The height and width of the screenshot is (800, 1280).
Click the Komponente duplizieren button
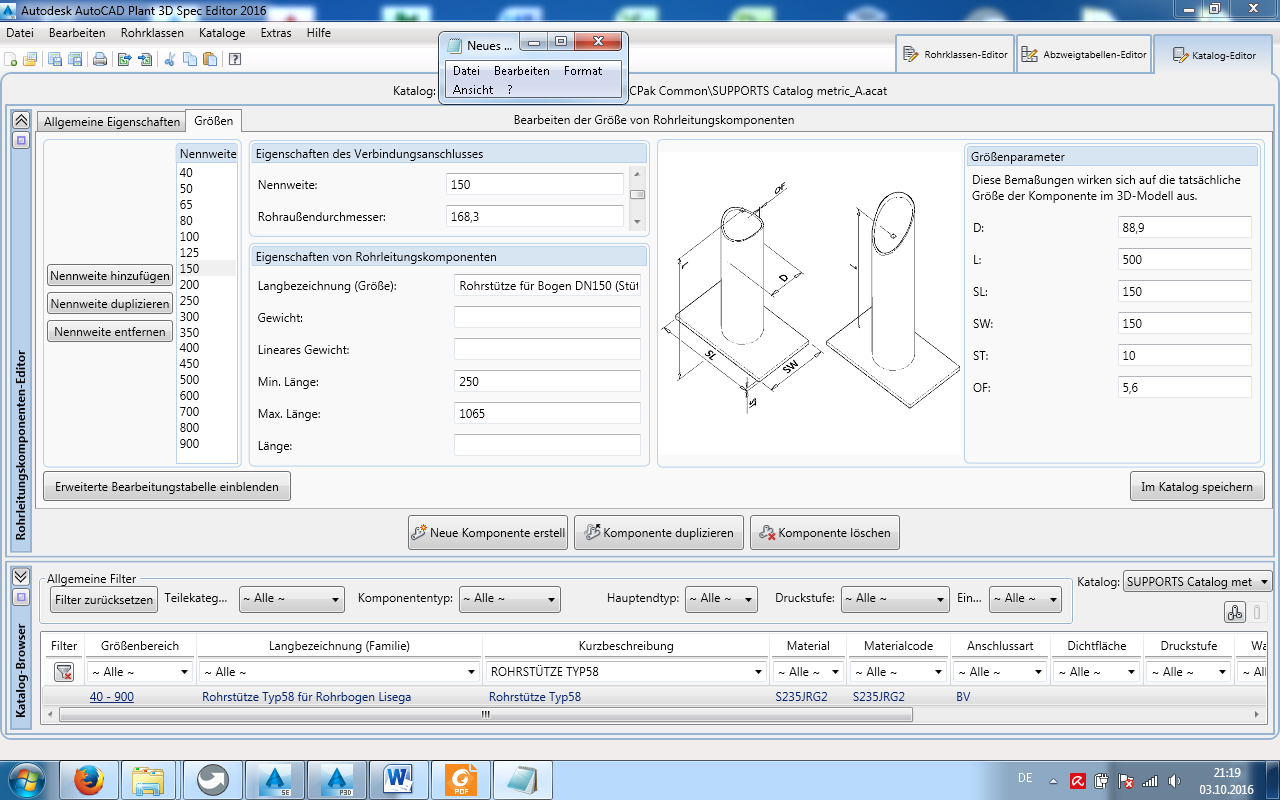(660, 533)
